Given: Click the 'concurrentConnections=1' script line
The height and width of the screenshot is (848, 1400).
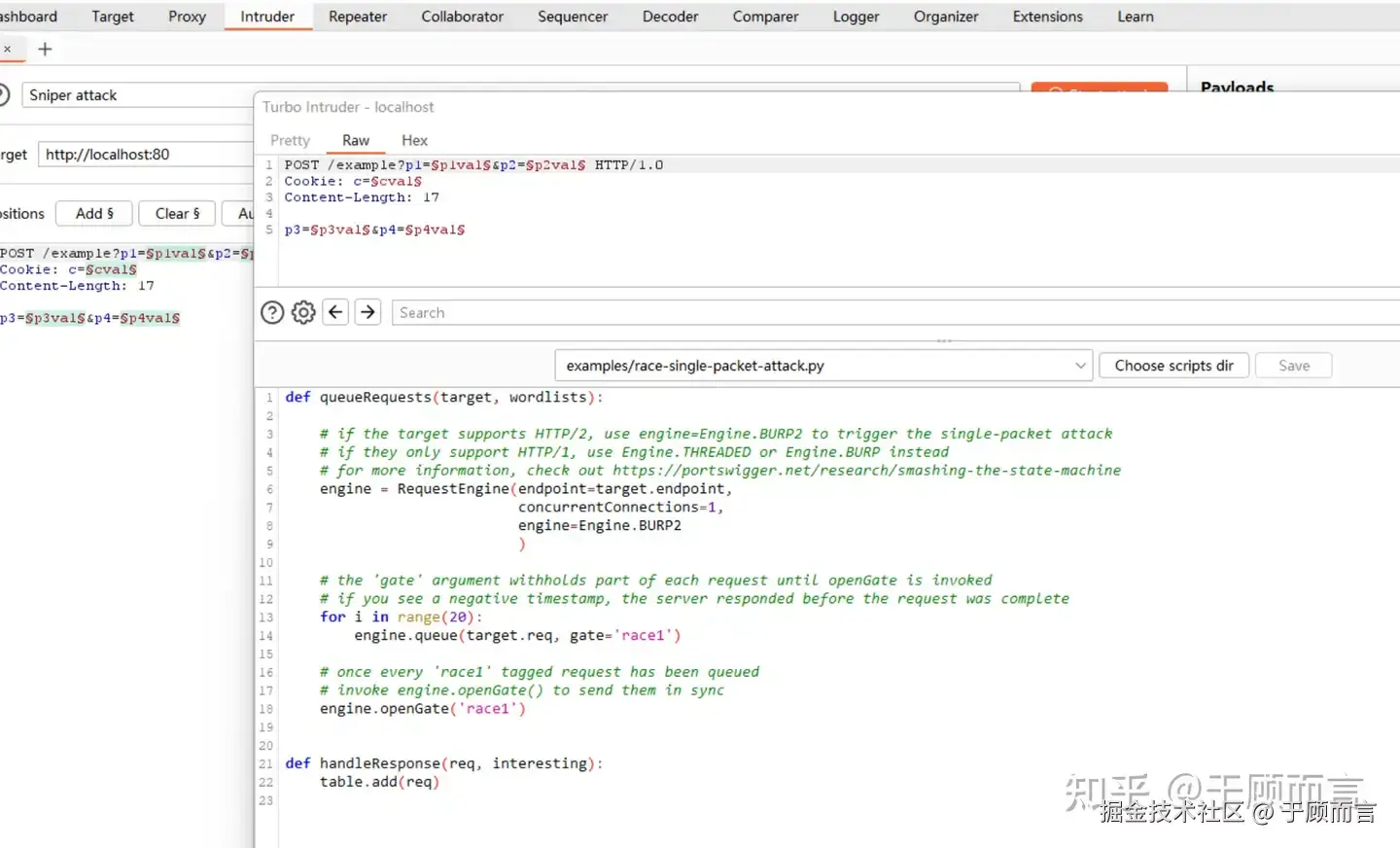Looking at the screenshot, I should pos(620,507).
